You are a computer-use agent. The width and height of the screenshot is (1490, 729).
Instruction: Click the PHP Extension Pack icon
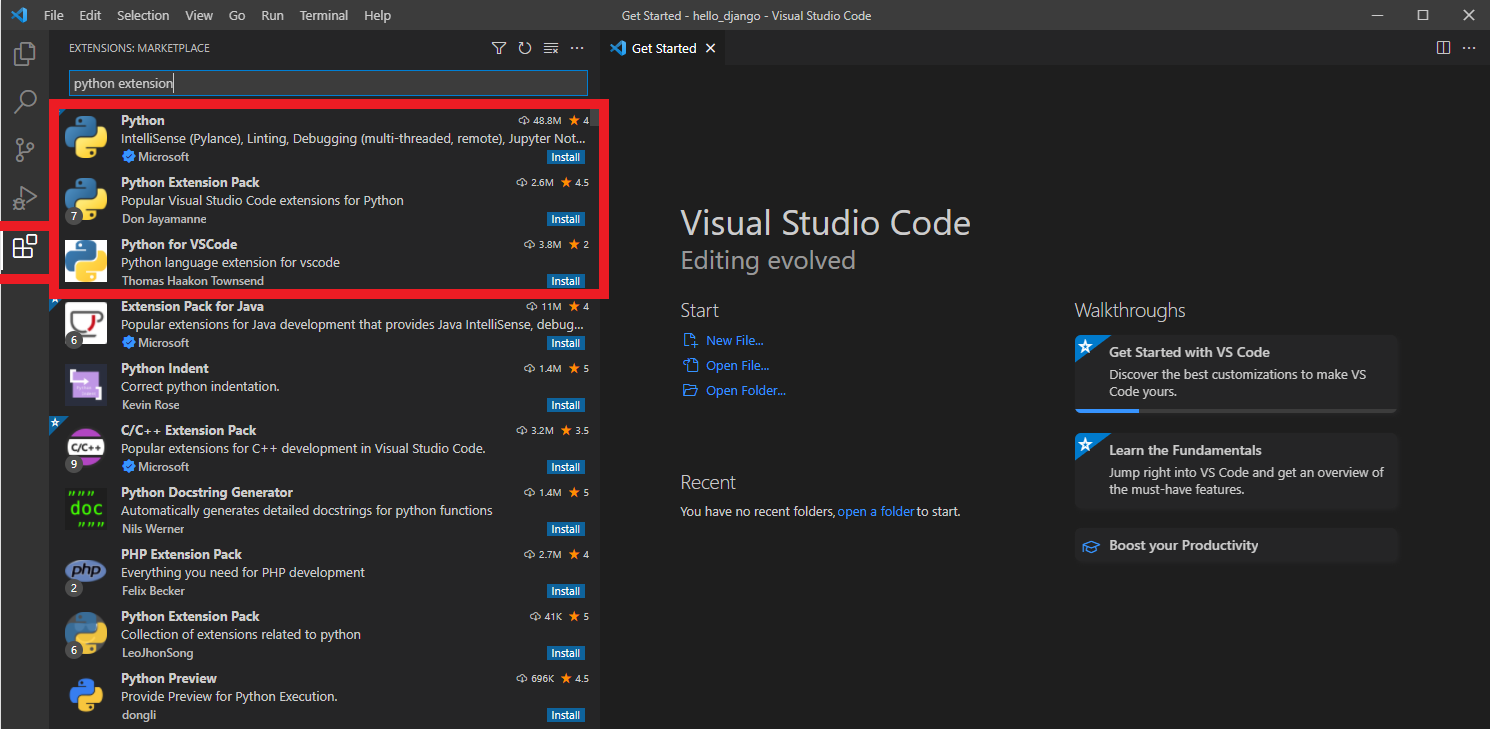click(x=86, y=572)
